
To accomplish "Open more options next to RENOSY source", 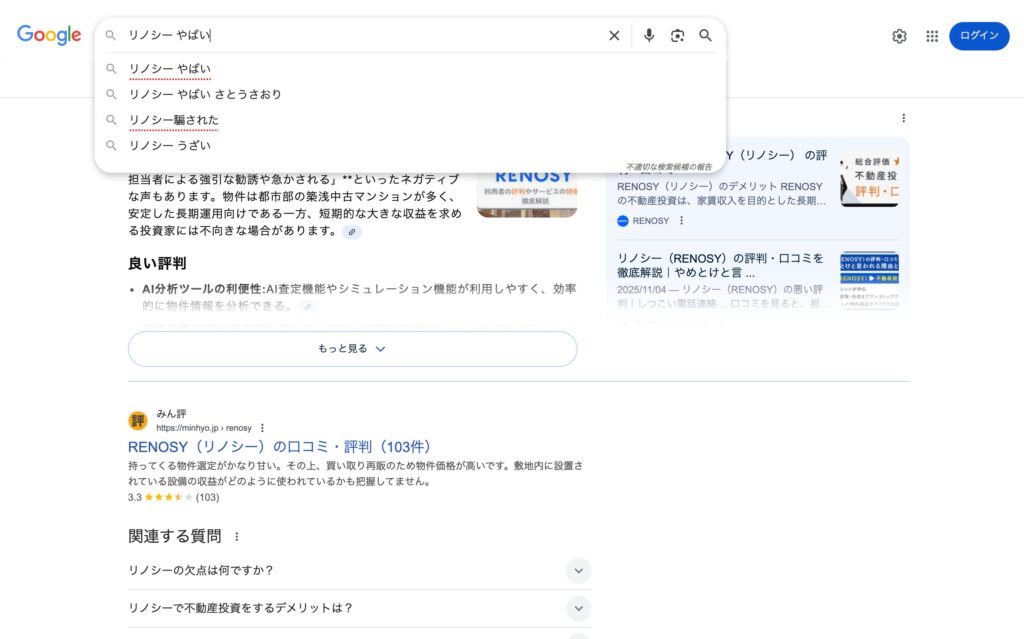I will 682,221.
